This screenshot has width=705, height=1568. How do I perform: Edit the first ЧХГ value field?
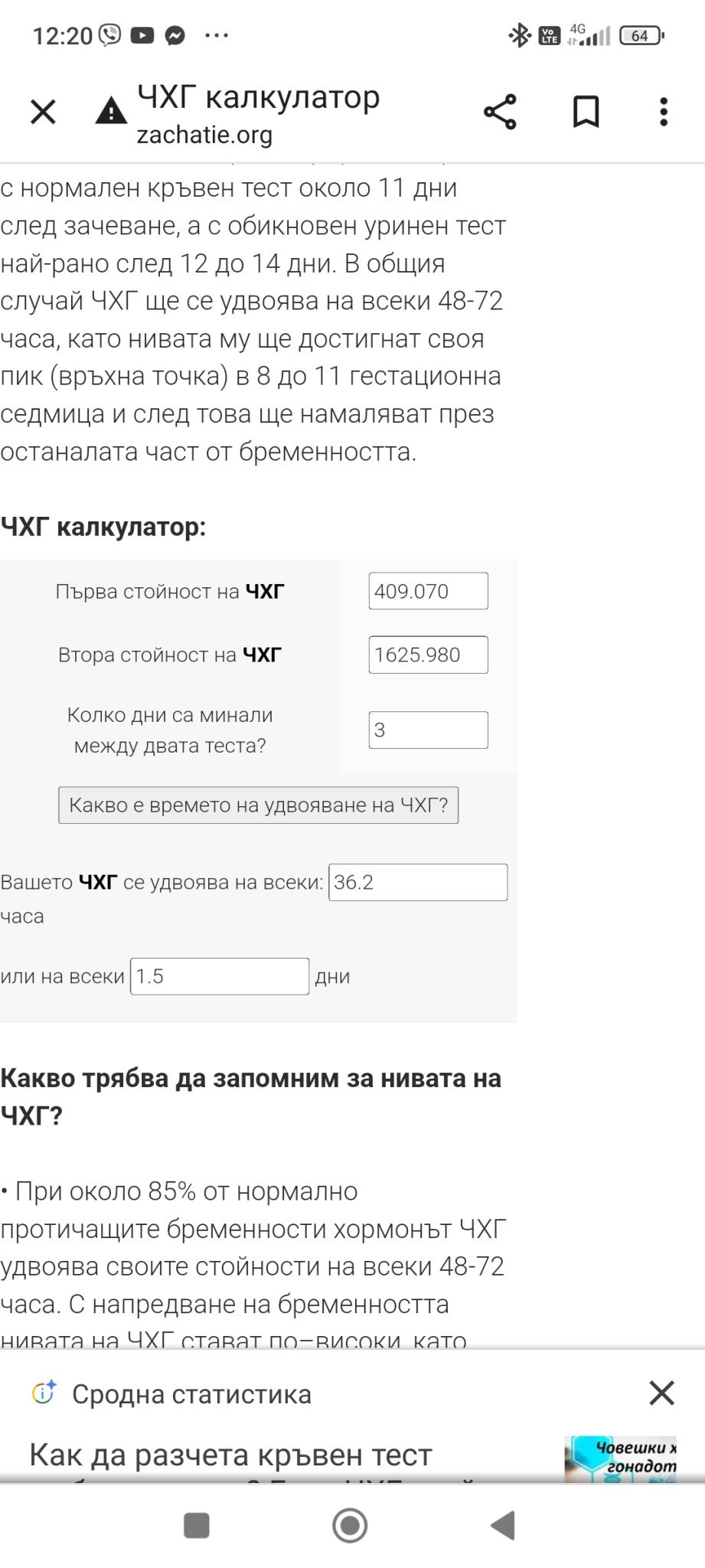coord(428,591)
